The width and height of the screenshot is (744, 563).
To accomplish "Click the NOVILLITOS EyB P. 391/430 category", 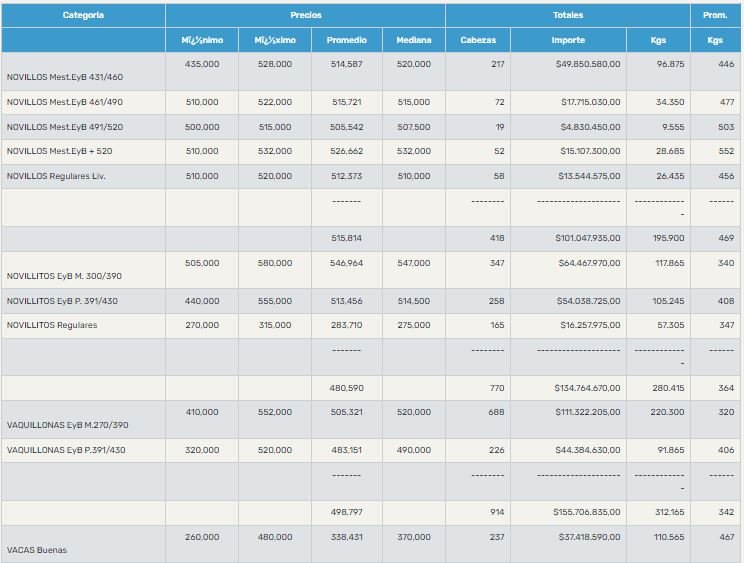I will pyautogui.click(x=62, y=301).
